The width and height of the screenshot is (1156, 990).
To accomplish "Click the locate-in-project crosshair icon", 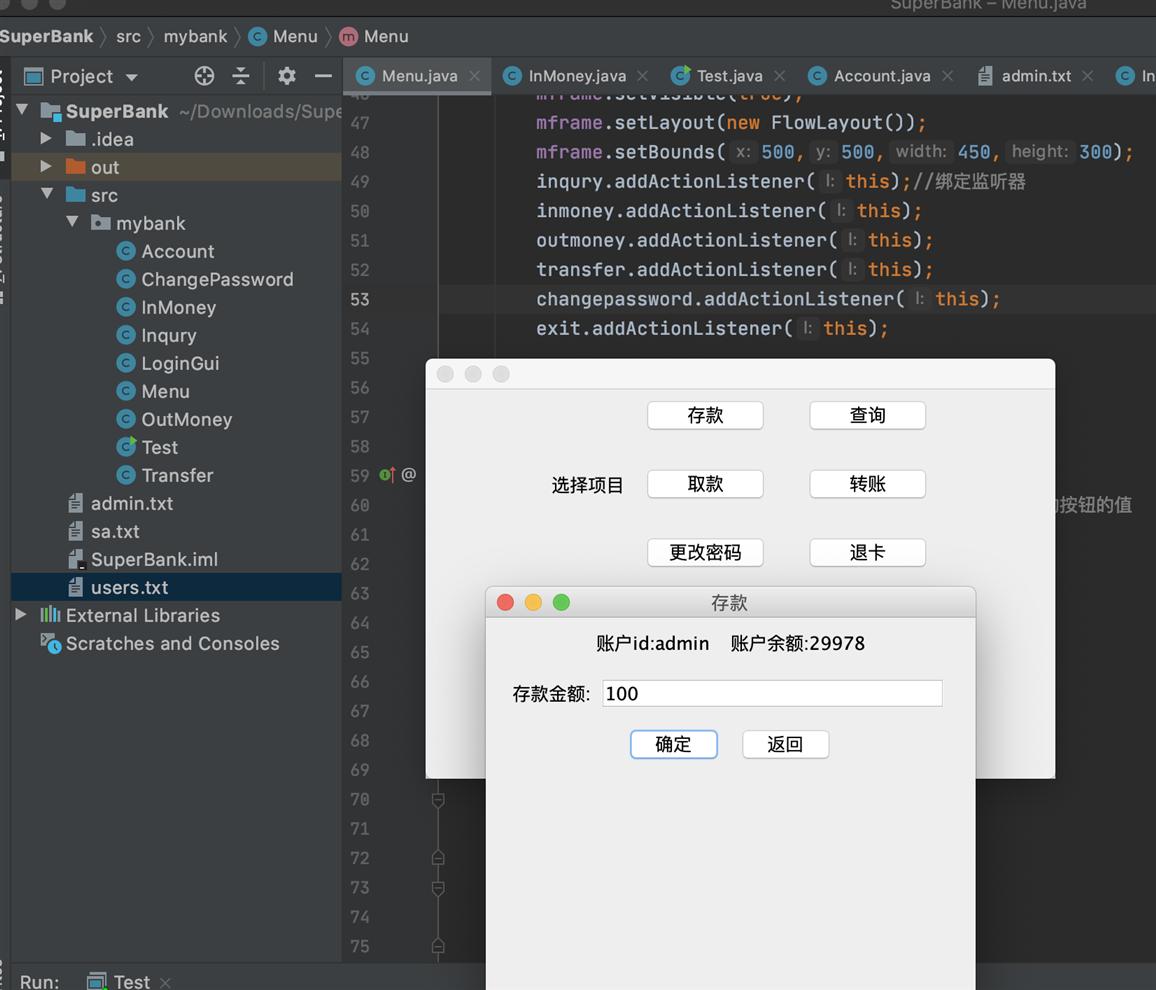I will coord(204,76).
